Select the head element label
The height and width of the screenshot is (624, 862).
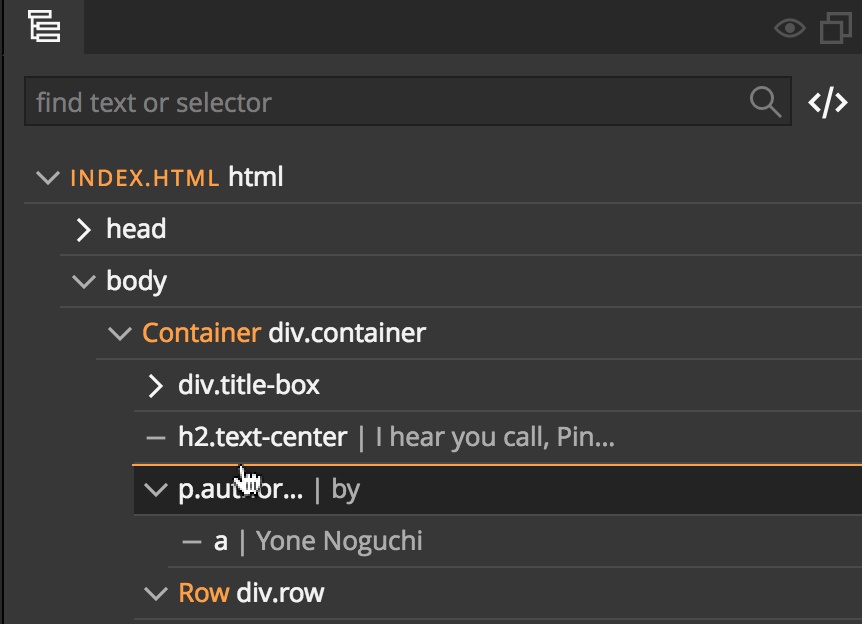pyautogui.click(x=136, y=229)
